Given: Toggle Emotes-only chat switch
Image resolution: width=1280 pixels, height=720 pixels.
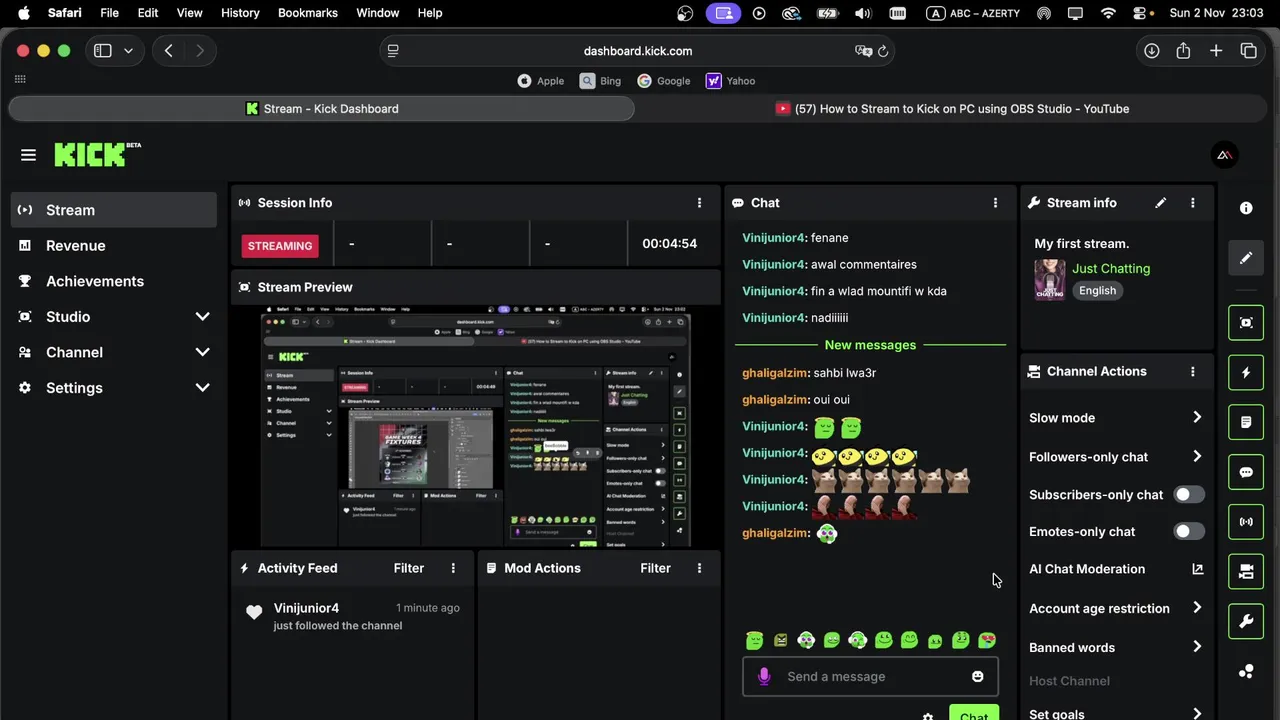Looking at the screenshot, I should pos(1188,532).
